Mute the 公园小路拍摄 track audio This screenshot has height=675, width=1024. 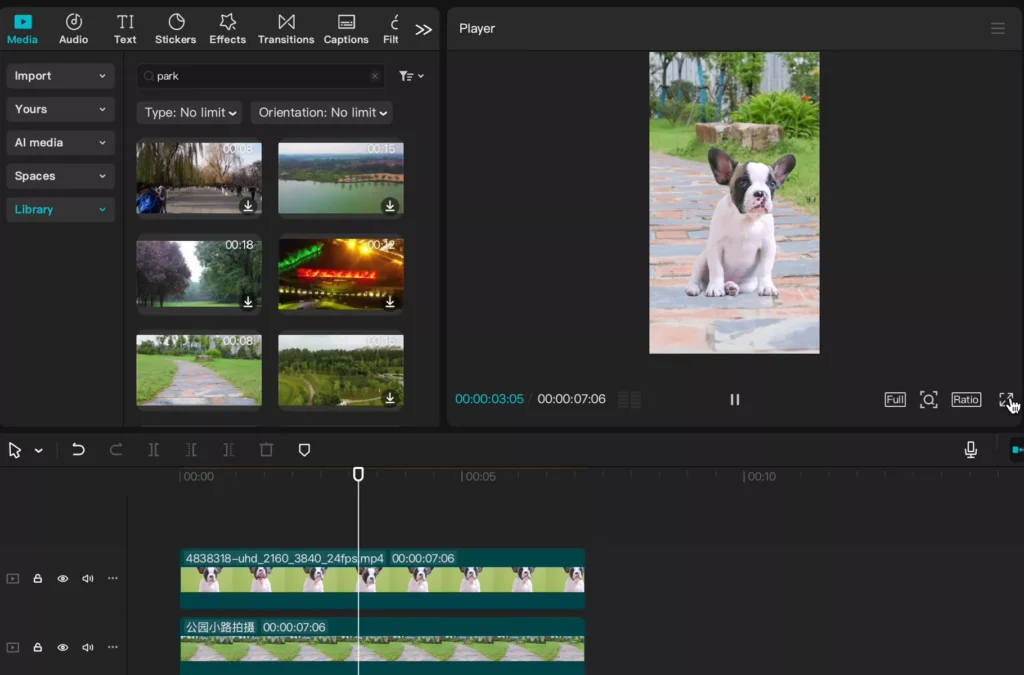coord(88,647)
